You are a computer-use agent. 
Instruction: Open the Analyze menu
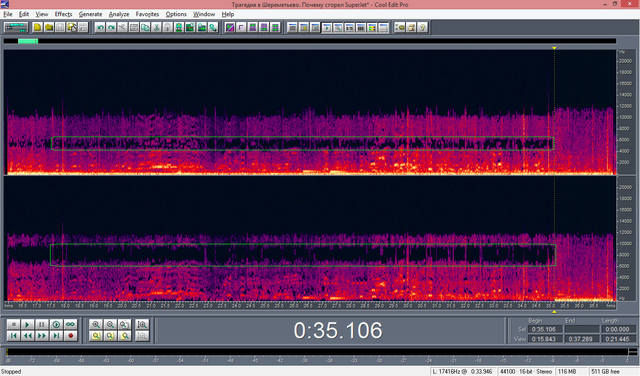click(119, 14)
